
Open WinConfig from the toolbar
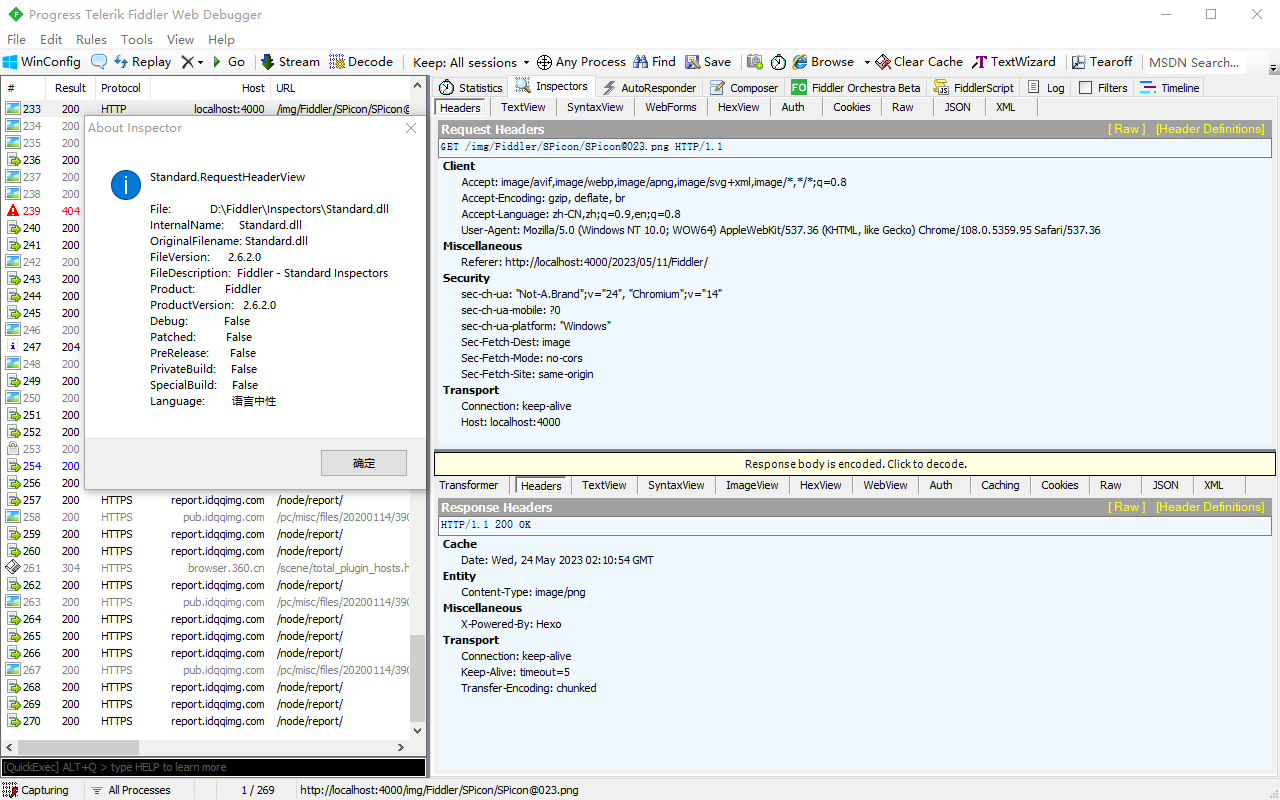(x=41, y=62)
